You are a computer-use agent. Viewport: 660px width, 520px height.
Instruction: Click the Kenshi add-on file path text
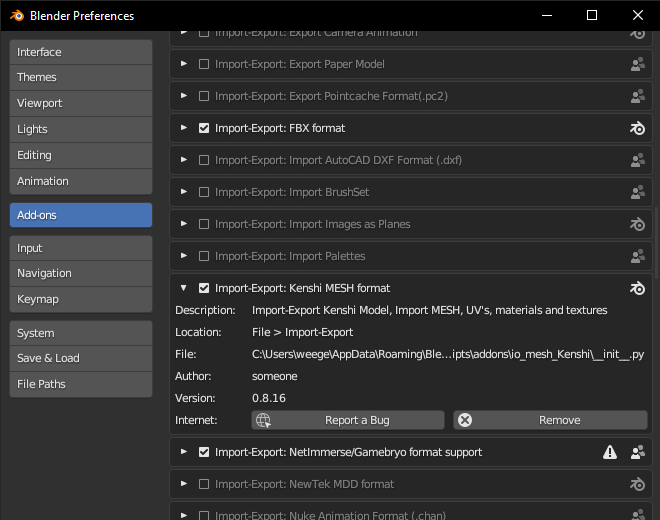click(x=448, y=355)
